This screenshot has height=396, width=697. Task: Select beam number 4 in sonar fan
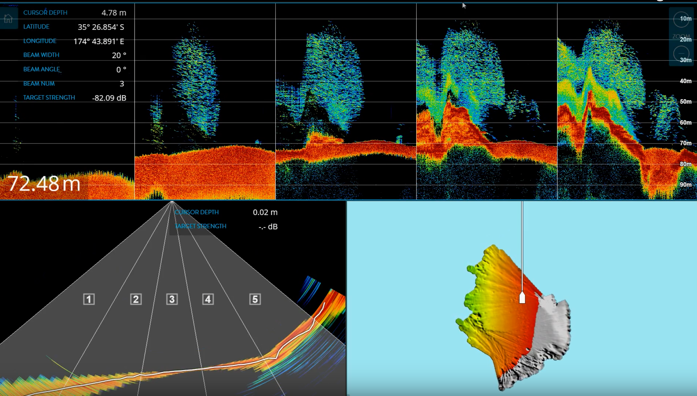(208, 299)
